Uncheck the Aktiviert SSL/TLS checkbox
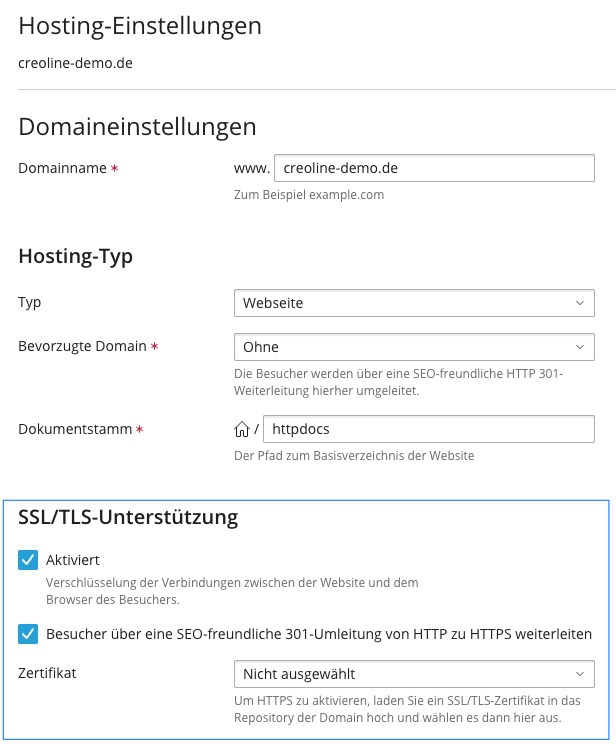616x744 pixels. click(x=28, y=560)
